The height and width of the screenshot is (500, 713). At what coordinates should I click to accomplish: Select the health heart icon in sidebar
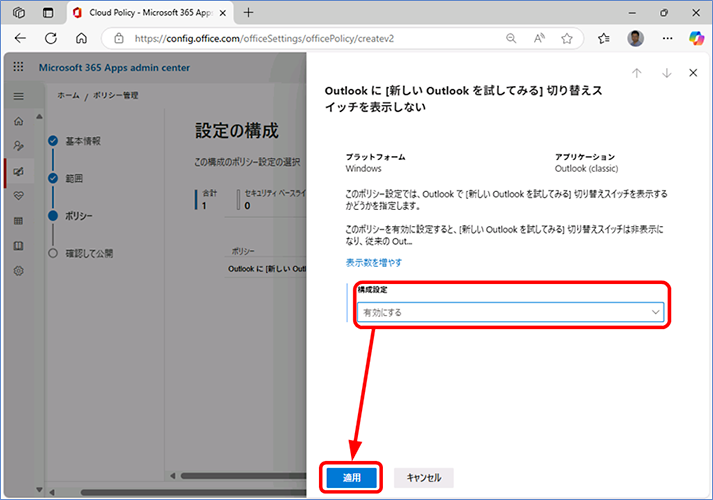[x=19, y=196]
